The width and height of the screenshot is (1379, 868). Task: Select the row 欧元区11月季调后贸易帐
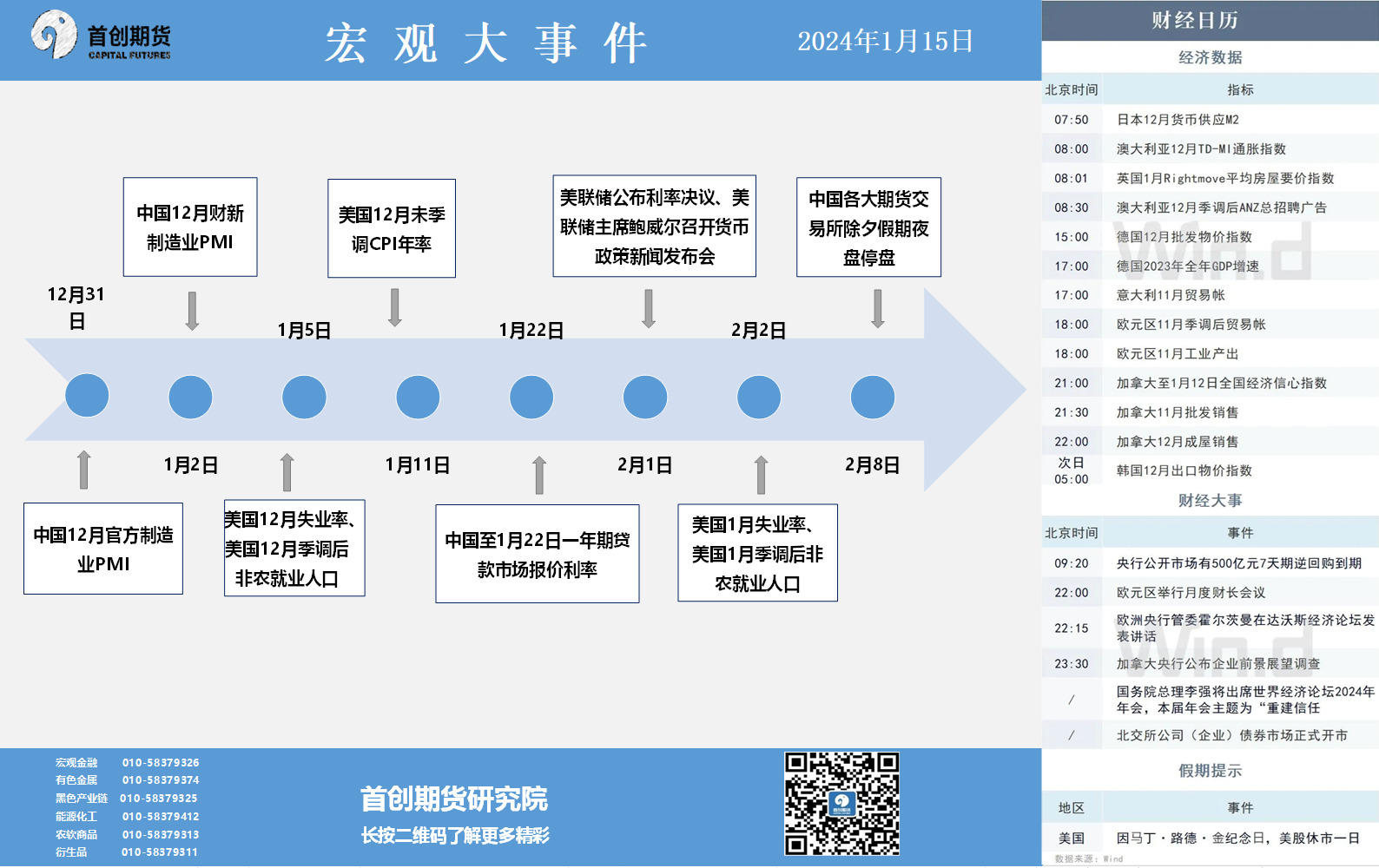pos(1211,325)
